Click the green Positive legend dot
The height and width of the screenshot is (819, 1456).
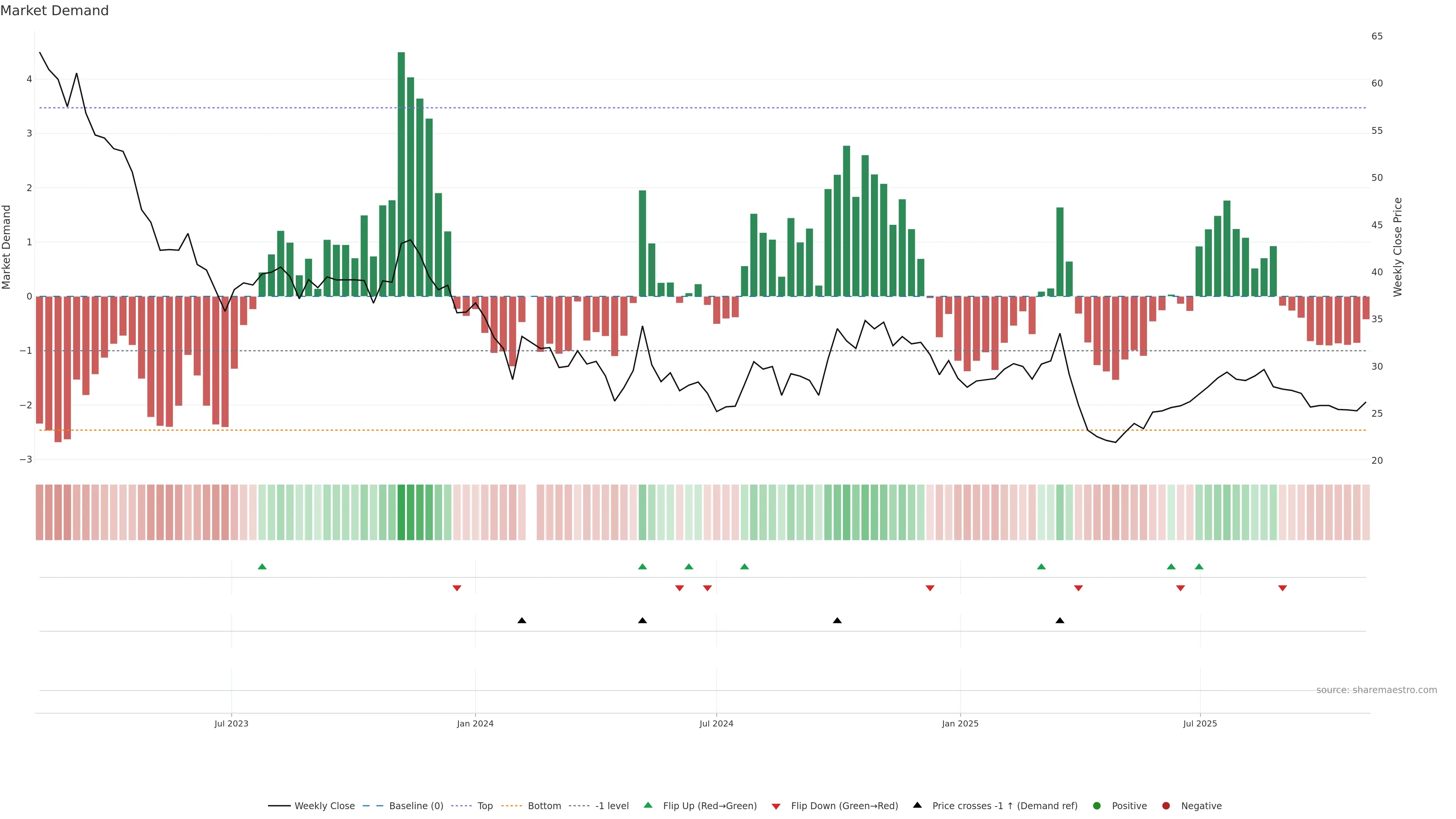(x=1097, y=806)
